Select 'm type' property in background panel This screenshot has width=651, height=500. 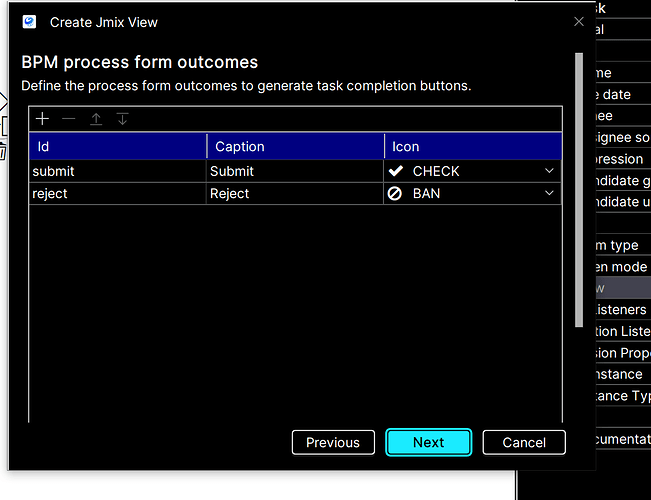click(623, 245)
